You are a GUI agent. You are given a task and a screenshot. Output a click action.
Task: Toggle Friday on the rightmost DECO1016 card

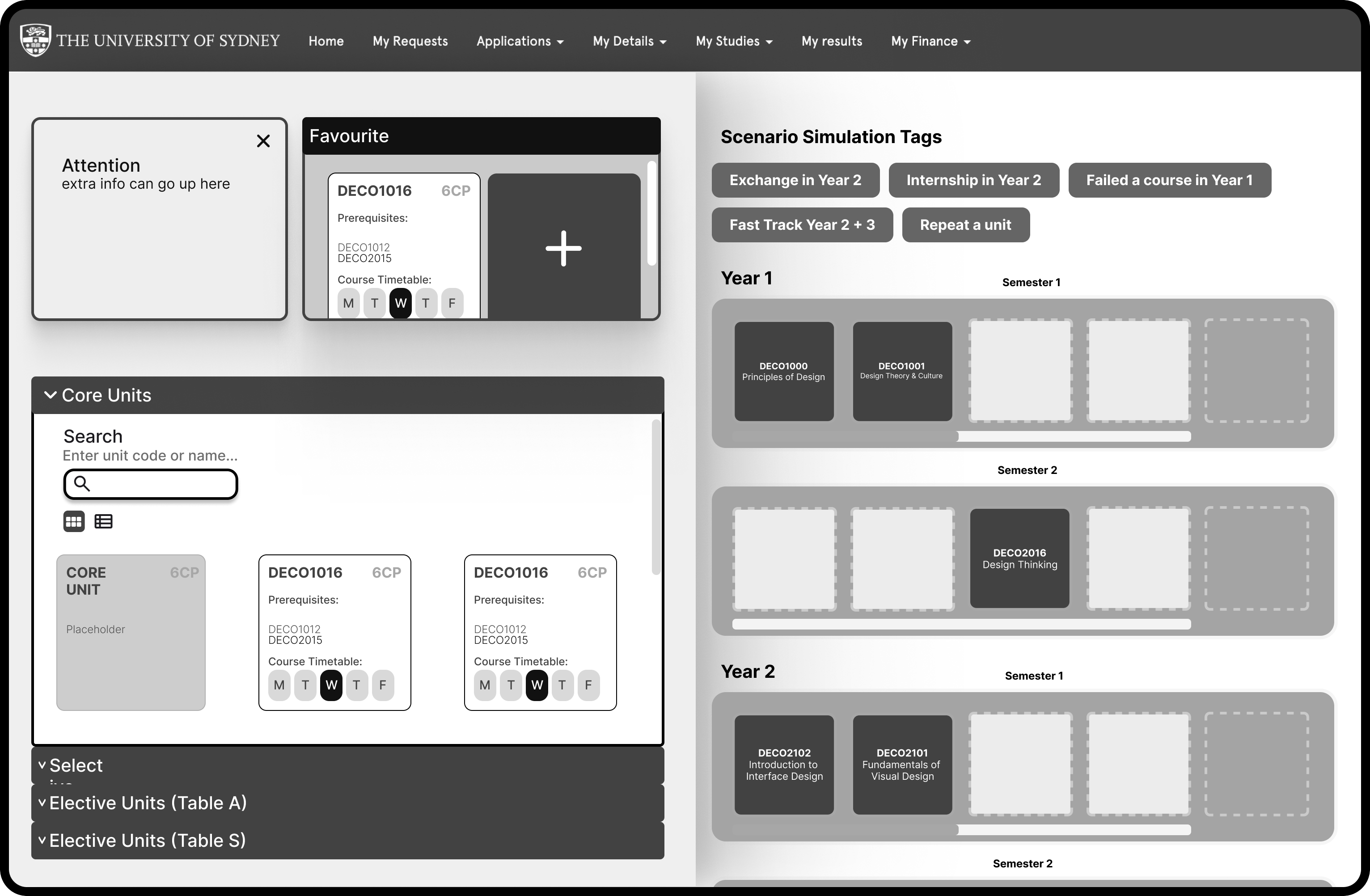pos(588,685)
